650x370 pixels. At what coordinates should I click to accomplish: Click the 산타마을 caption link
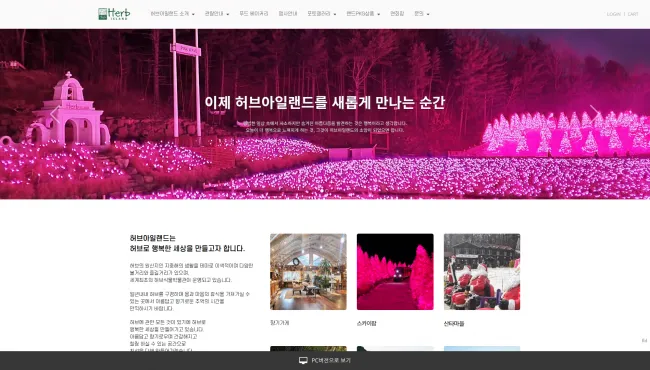click(454, 323)
